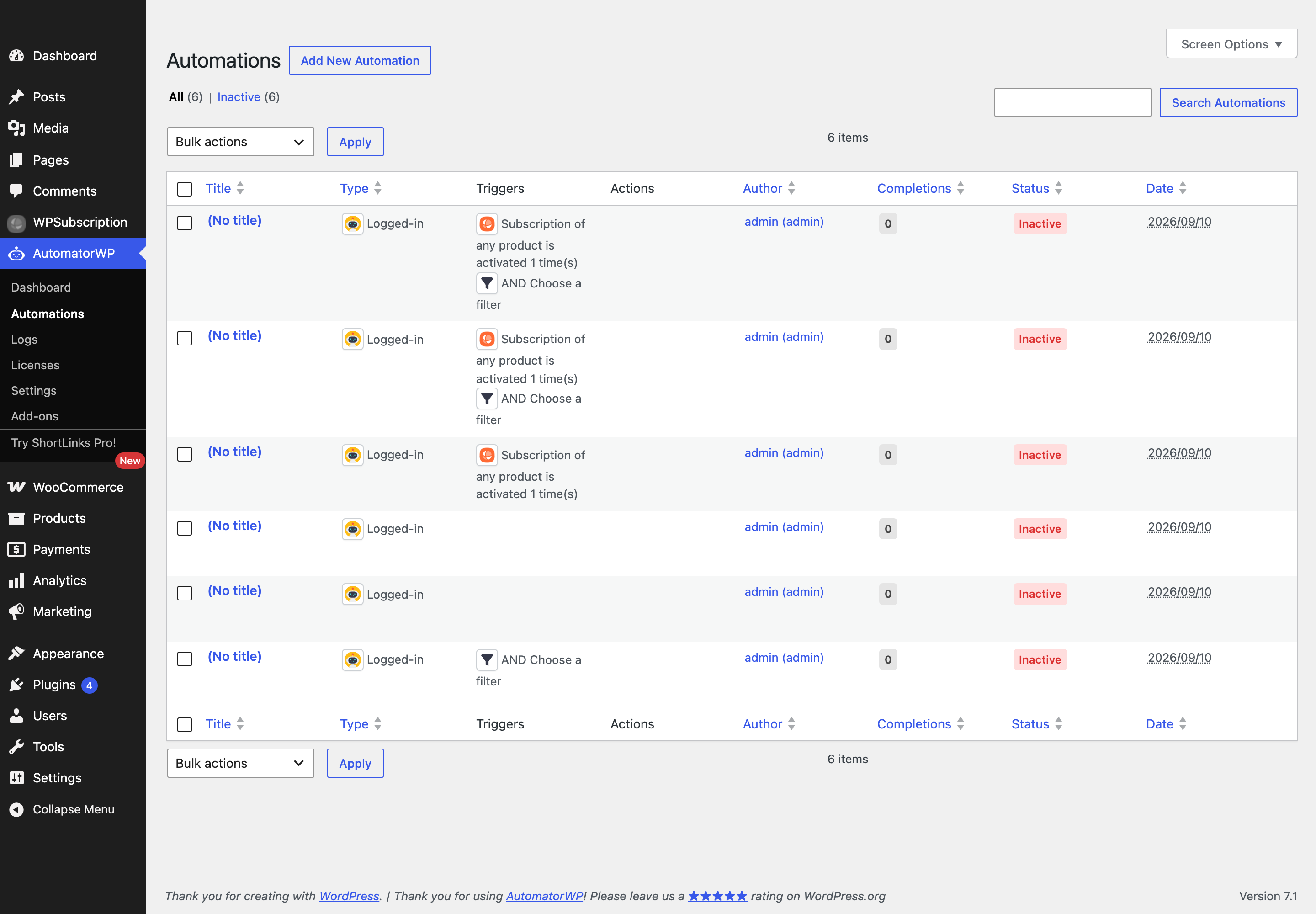Click the Settings sliders icon at sidebar bottom
This screenshot has width=1316, height=914.
pyautogui.click(x=16, y=778)
